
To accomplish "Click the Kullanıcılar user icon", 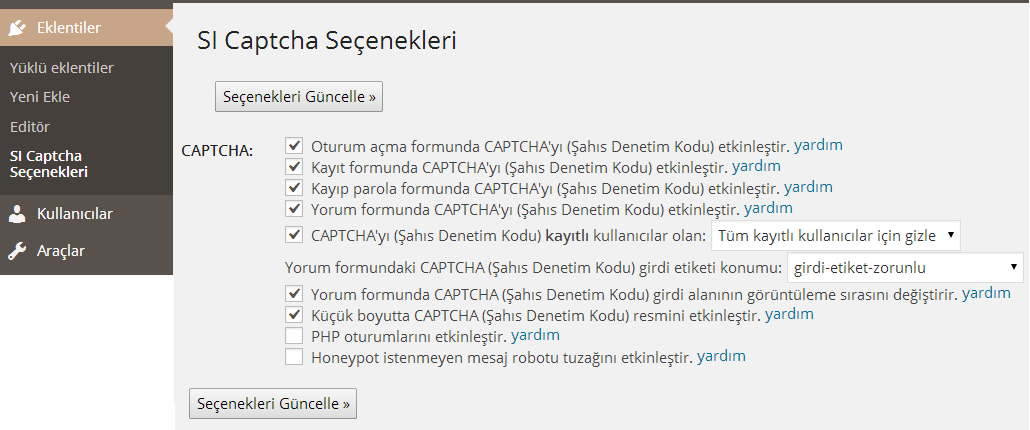I will click(x=17, y=213).
